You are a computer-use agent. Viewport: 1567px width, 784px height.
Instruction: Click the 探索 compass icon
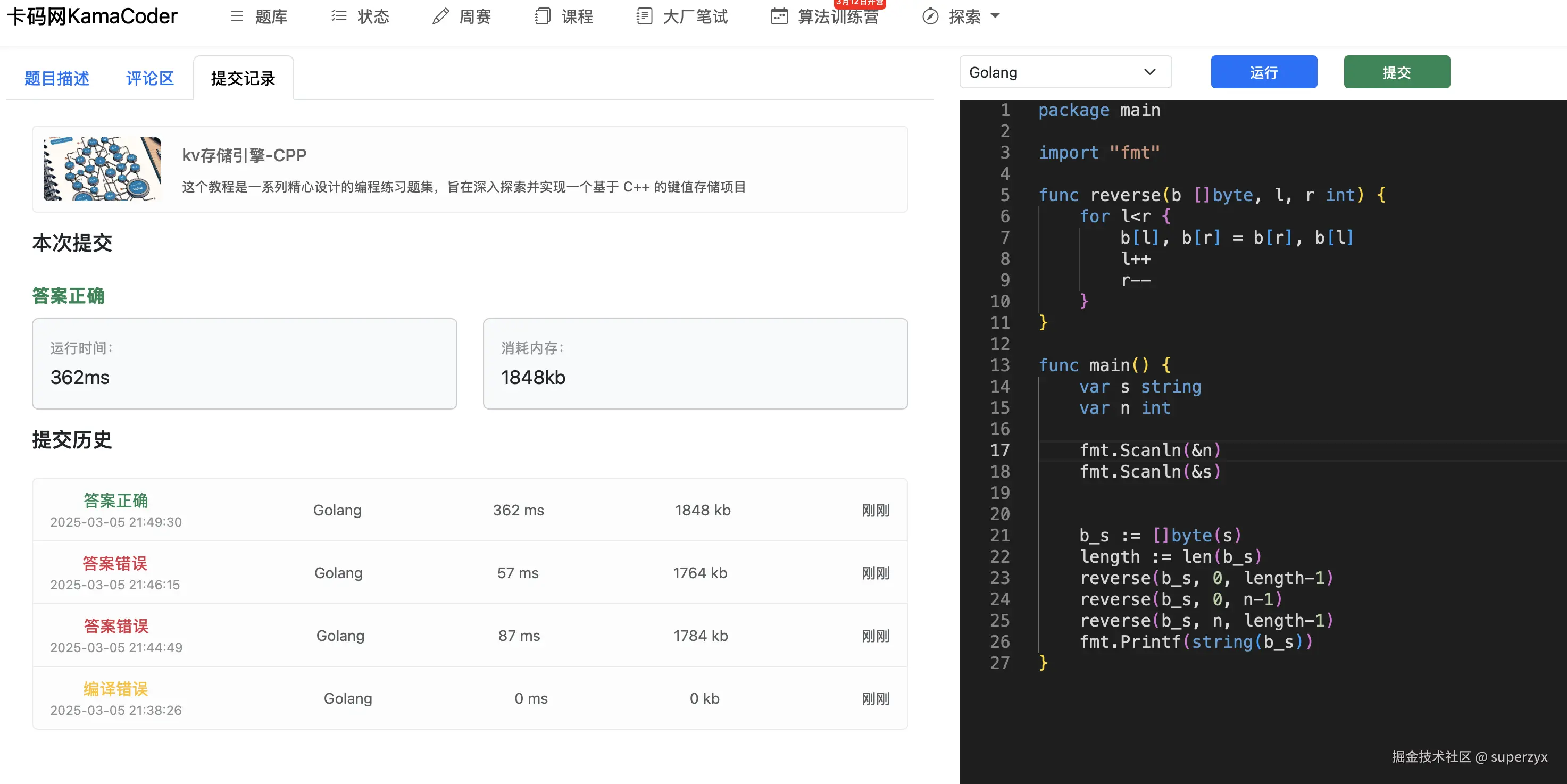pos(930,16)
